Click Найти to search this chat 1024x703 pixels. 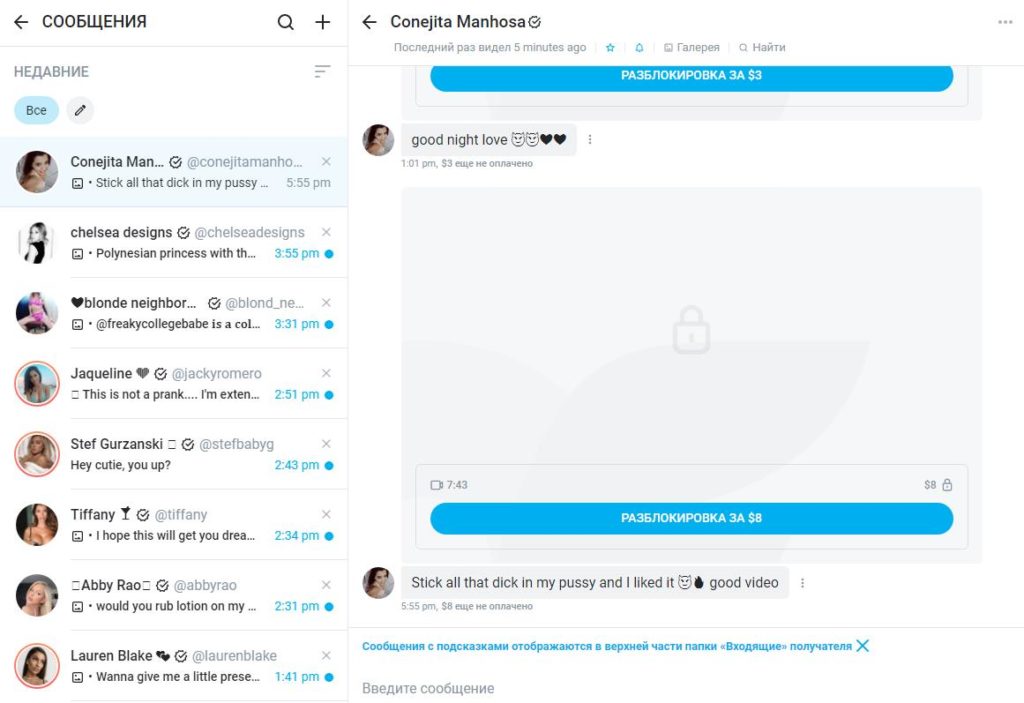[762, 48]
